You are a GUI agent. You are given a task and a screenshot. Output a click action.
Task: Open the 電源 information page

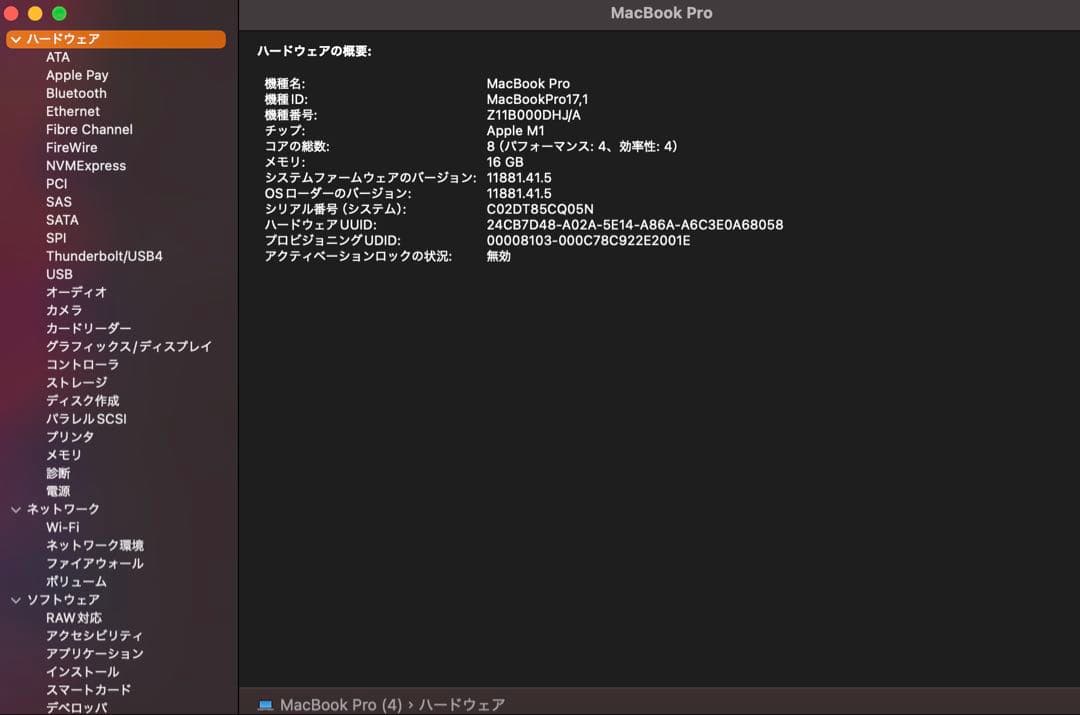[x=58, y=490]
